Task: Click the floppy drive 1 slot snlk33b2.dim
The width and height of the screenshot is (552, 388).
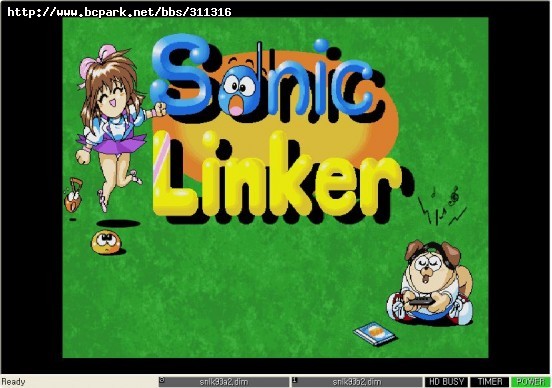Action: pos(357,382)
